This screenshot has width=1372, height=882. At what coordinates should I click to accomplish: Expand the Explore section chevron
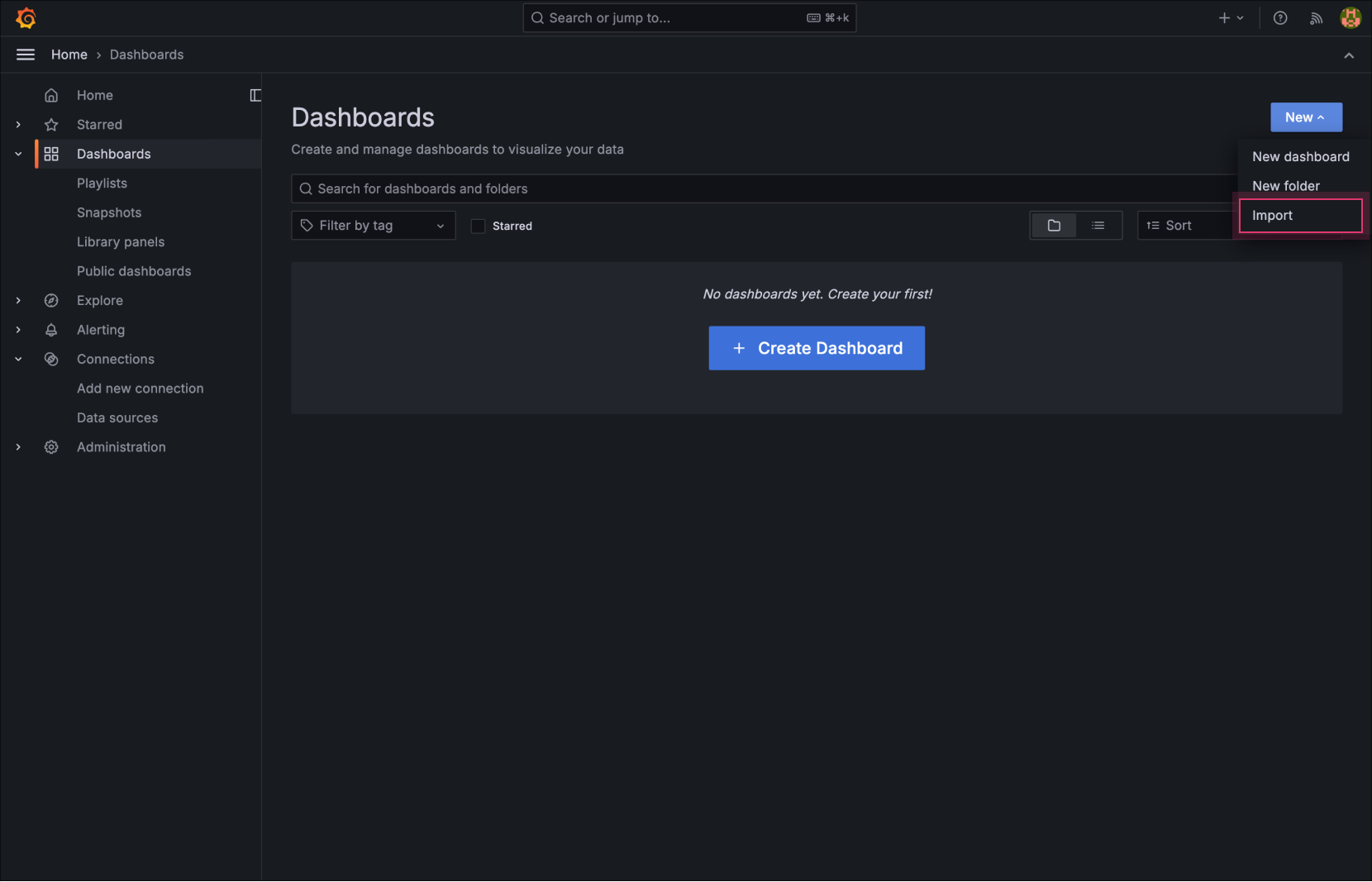click(x=18, y=301)
